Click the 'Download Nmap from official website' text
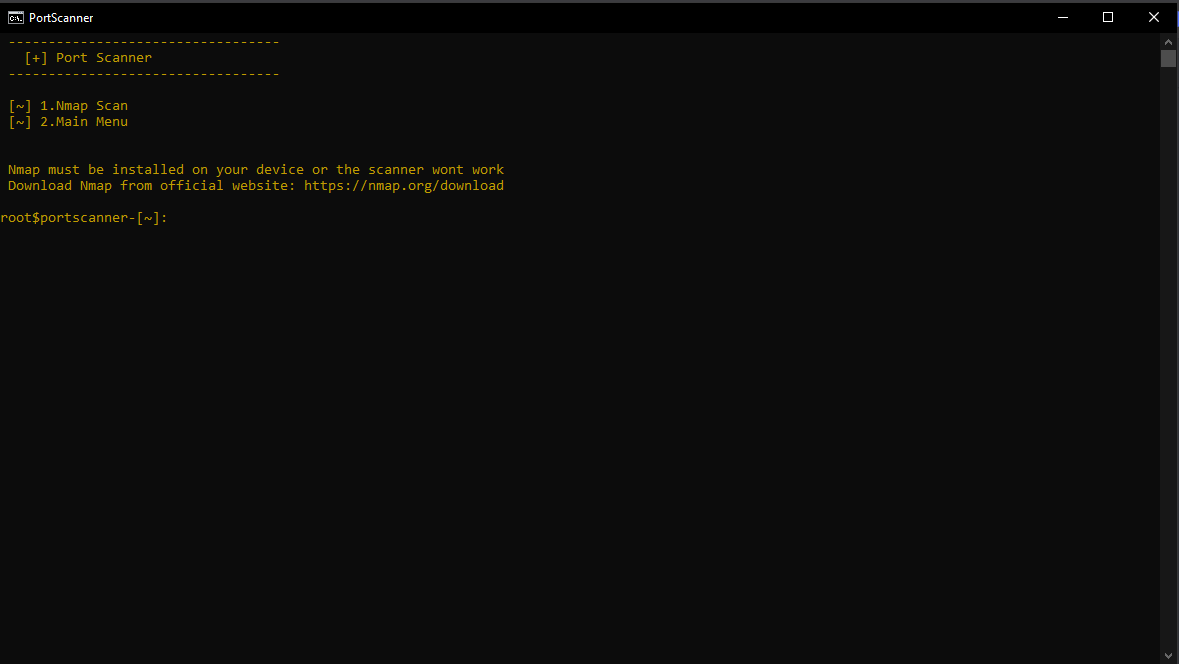This screenshot has width=1179, height=664. 151,186
